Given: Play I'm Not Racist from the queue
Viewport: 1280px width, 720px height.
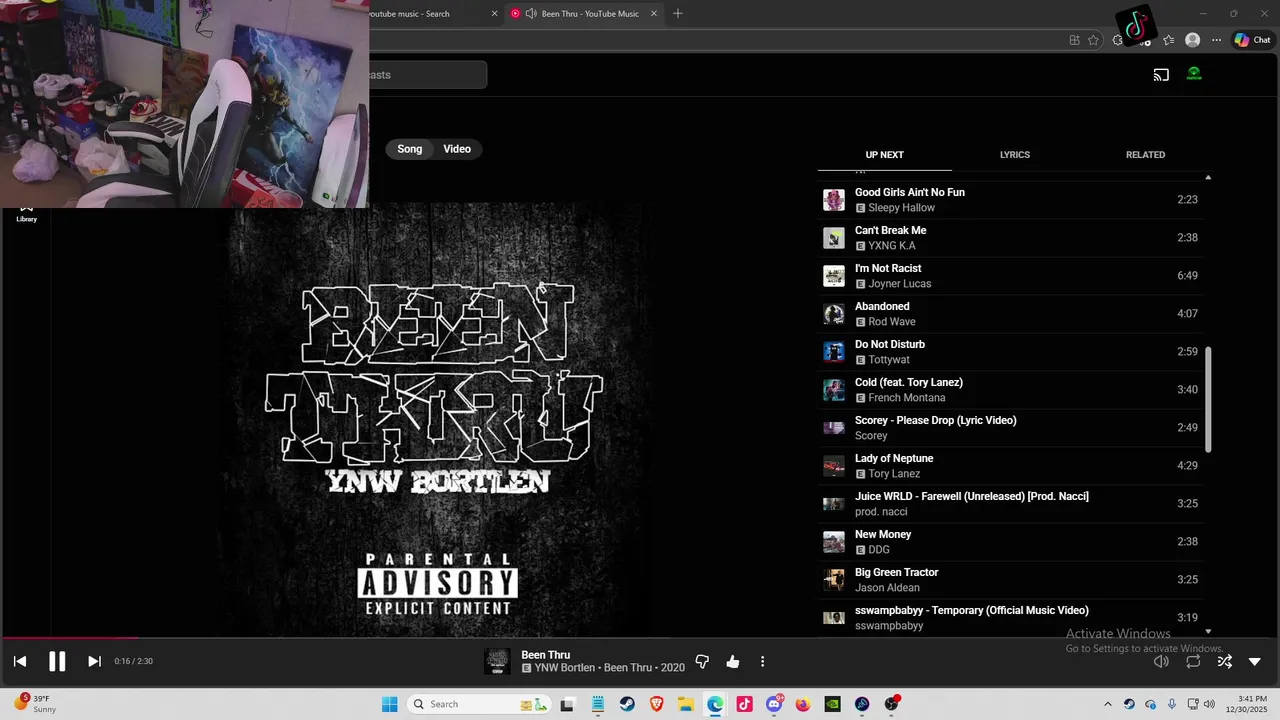Looking at the screenshot, I should [1011, 276].
